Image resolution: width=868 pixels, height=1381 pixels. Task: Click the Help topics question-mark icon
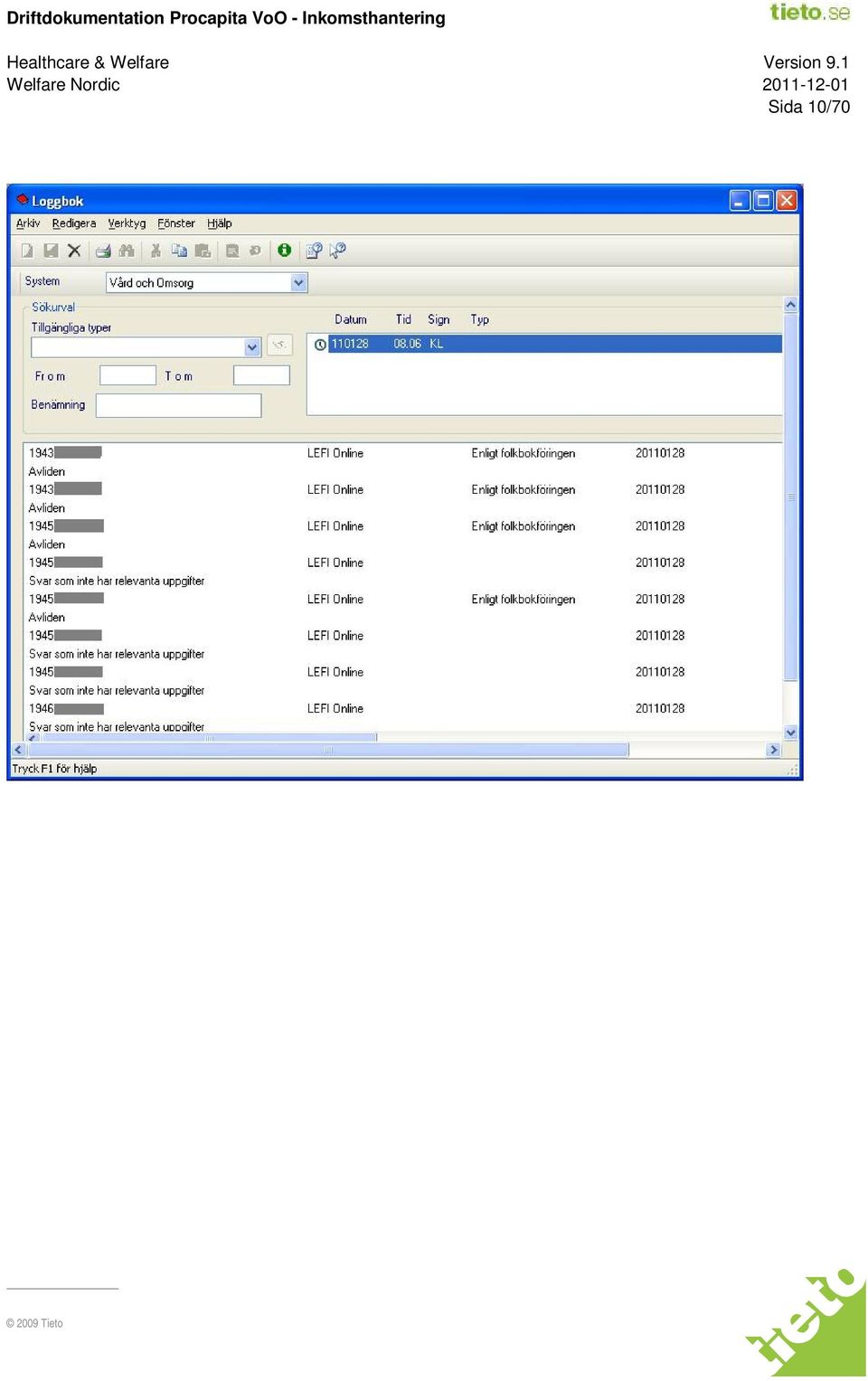point(315,251)
